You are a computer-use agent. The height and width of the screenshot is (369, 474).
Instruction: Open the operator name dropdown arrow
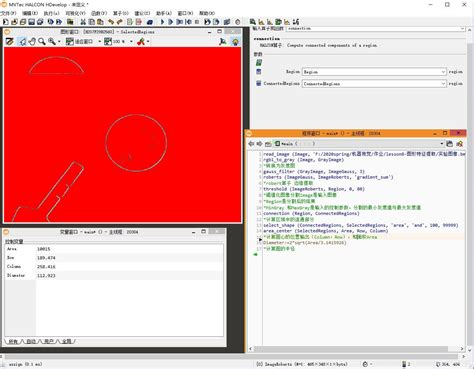[x=462, y=29]
